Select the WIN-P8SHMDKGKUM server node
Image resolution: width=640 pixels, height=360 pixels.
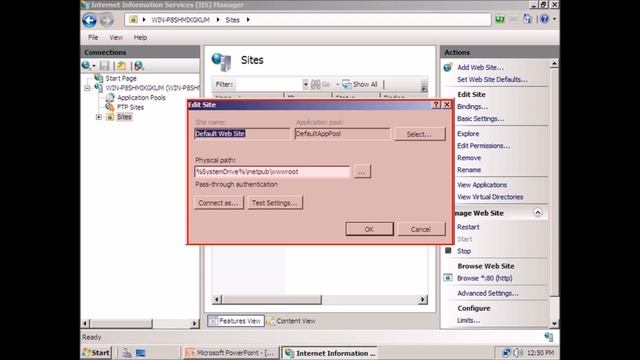[x=152, y=88]
